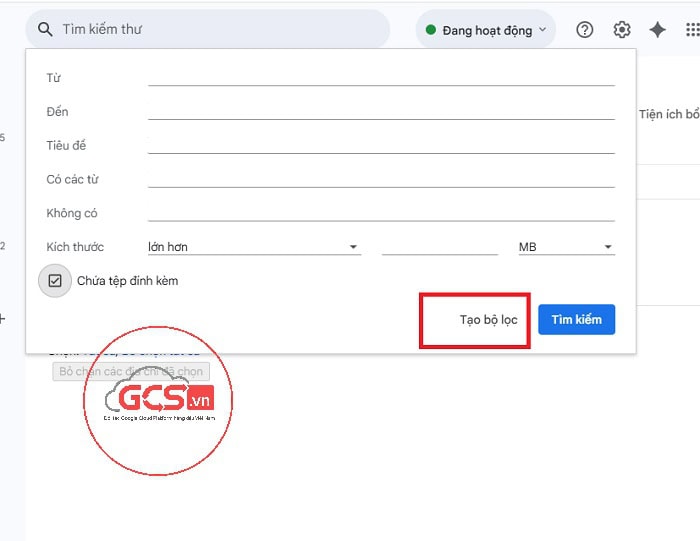Click the 'Có các từ' input field

(381, 179)
